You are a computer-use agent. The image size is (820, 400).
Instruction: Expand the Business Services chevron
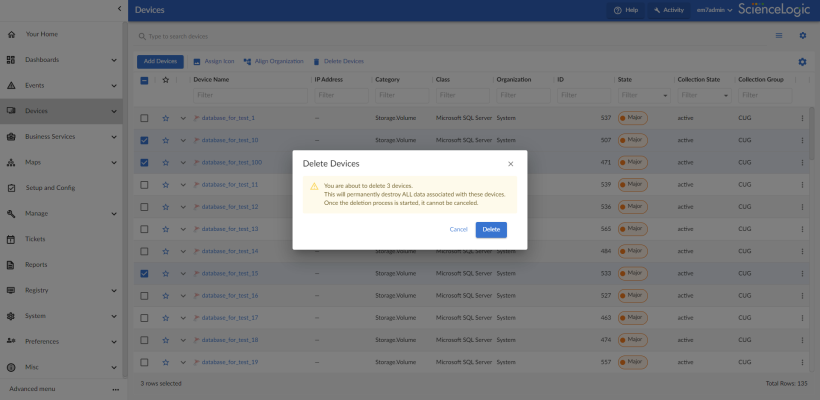(x=114, y=137)
